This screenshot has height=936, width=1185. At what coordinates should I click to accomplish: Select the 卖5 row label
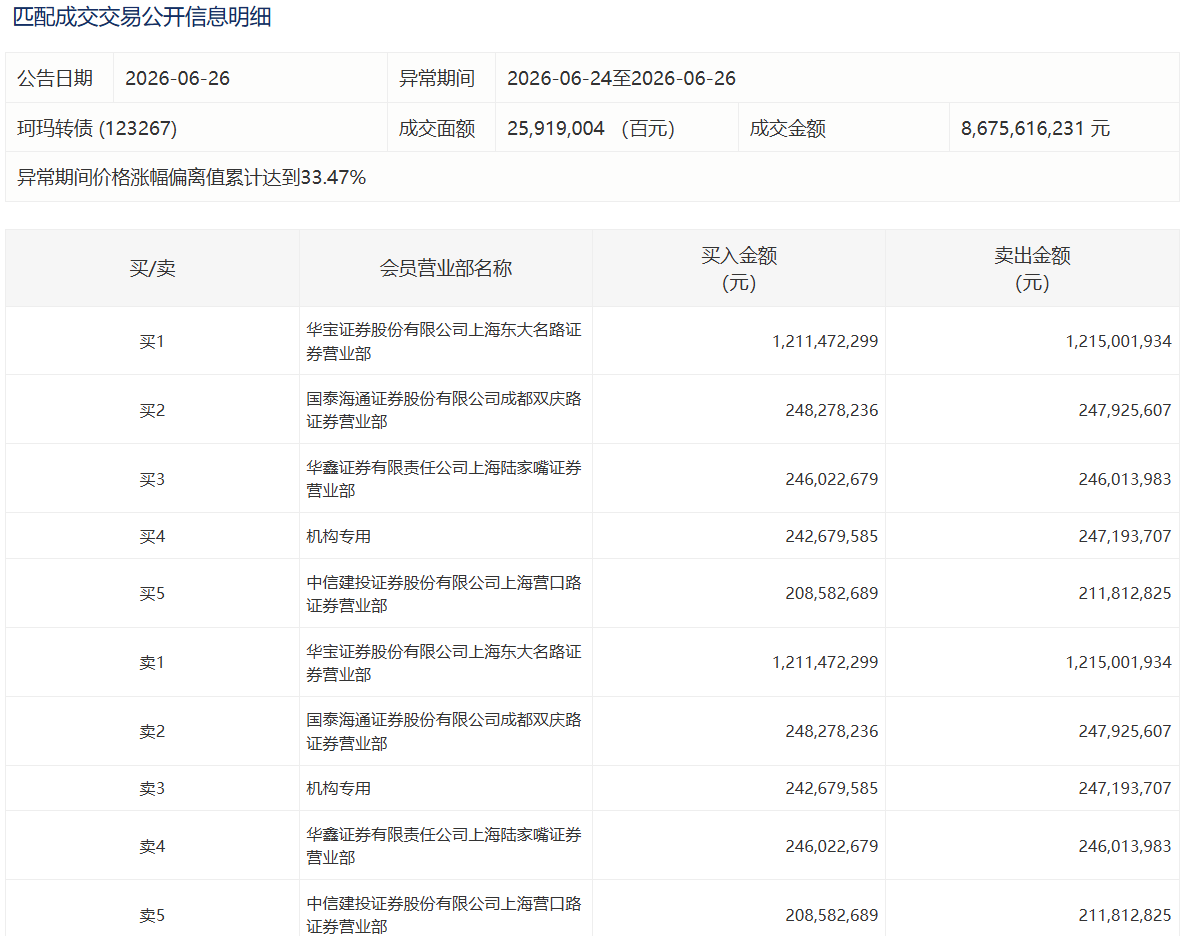tap(152, 916)
